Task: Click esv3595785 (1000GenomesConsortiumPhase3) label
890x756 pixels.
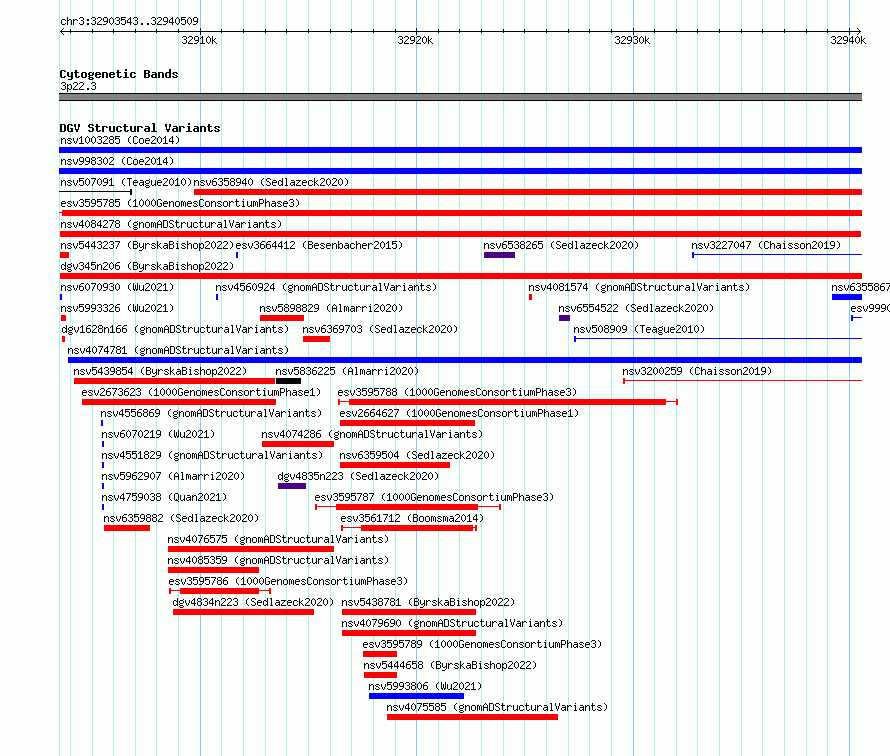Action: pyautogui.click(x=180, y=203)
